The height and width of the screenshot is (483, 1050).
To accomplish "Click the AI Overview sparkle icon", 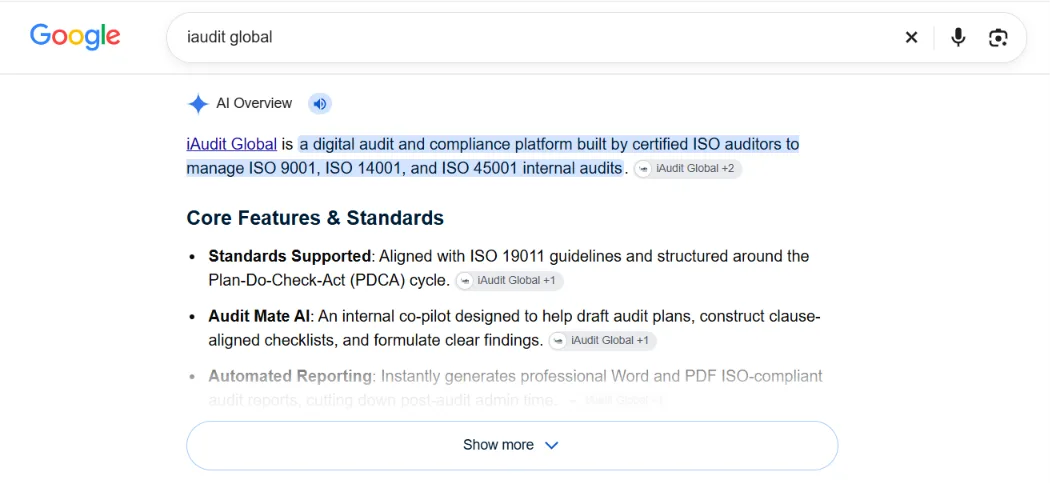I will (x=198, y=104).
